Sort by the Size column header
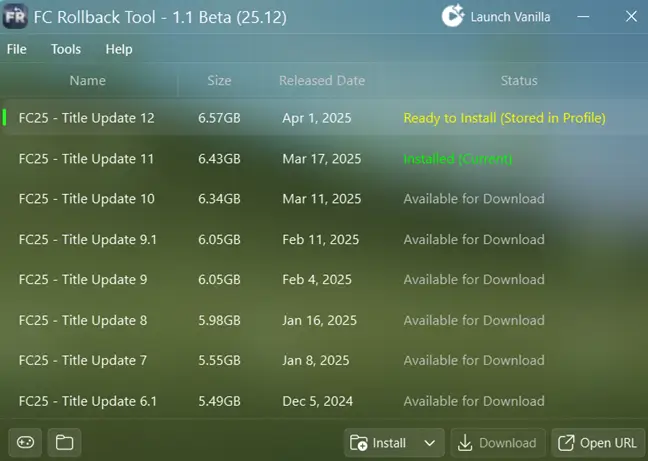 point(219,80)
